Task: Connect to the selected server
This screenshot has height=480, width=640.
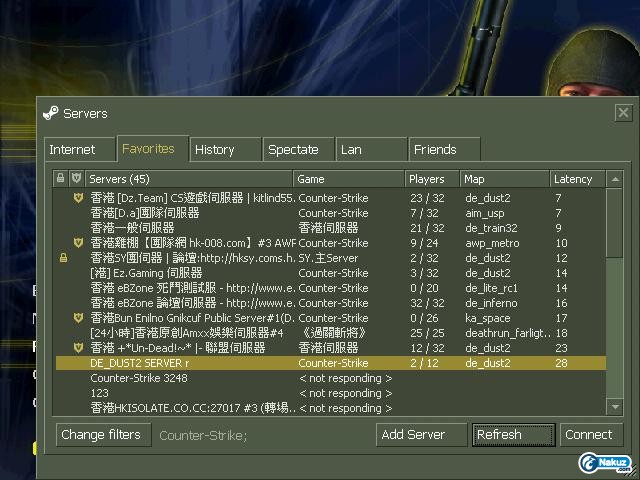Action: pyautogui.click(x=588, y=435)
